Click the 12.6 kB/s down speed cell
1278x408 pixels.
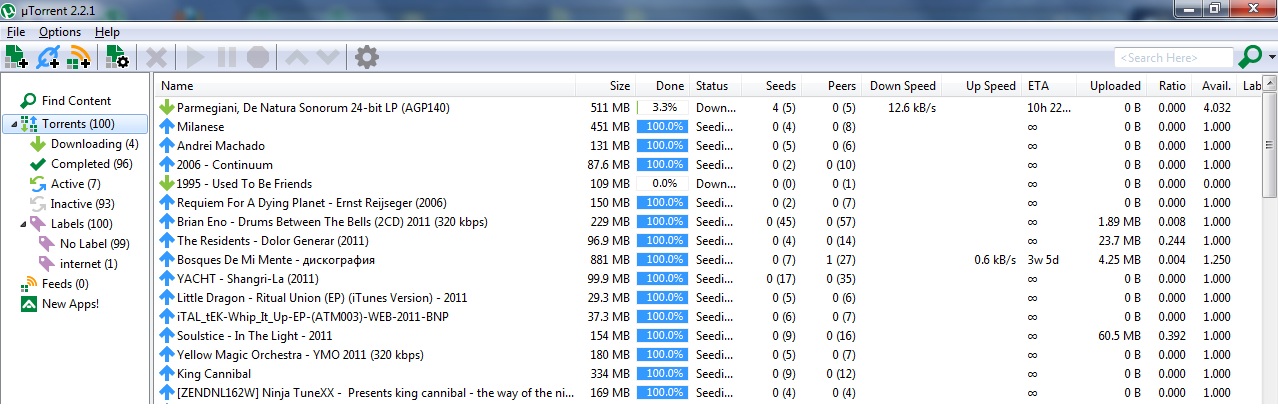(912, 107)
